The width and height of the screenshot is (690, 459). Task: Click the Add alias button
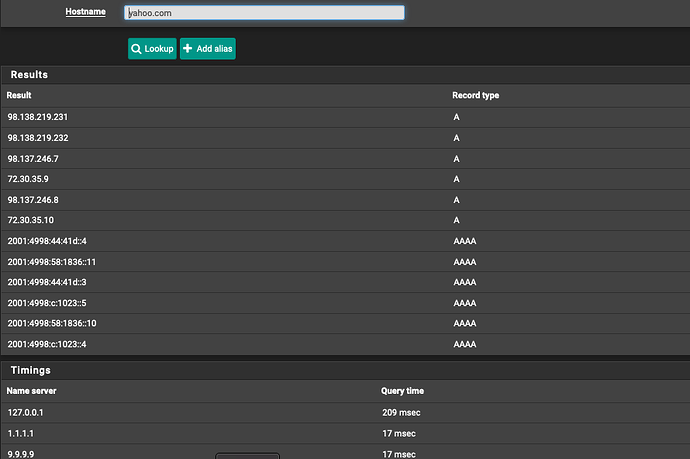pos(208,48)
